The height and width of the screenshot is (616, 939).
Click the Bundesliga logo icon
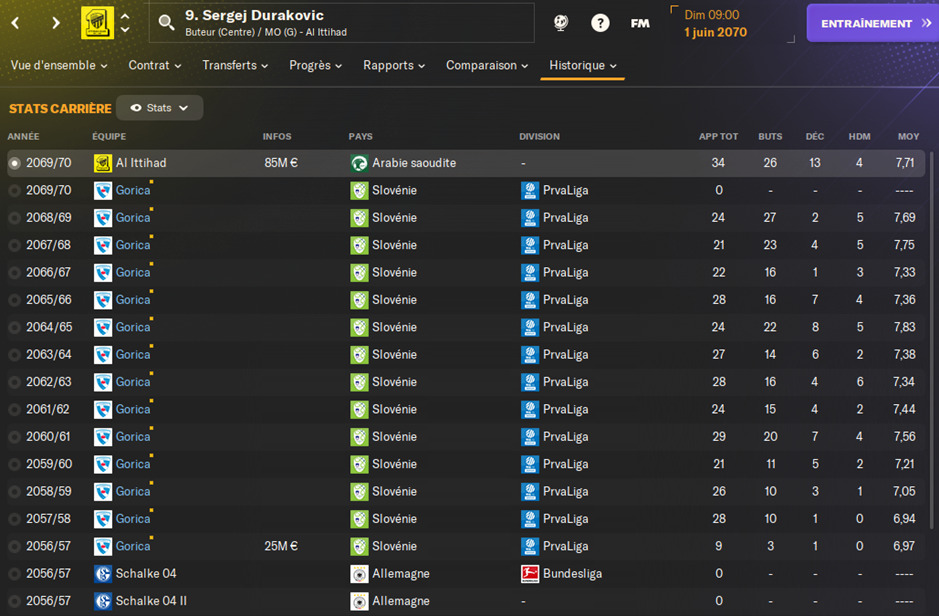[x=530, y=573]
